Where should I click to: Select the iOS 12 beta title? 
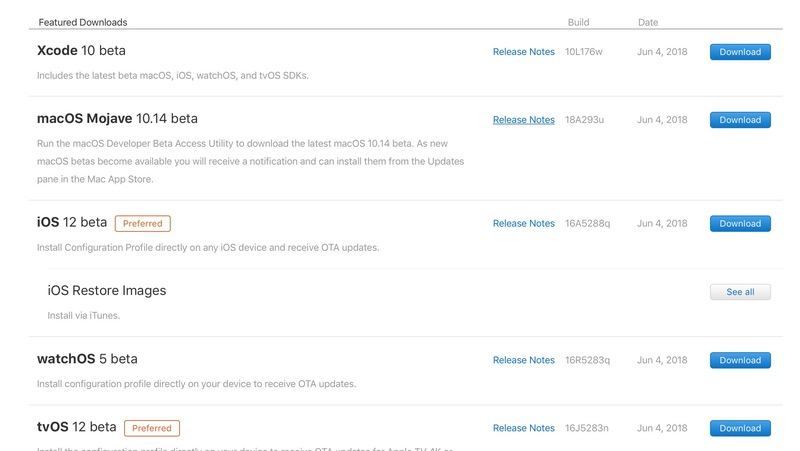pyautogui.click(x=72, y=222)
